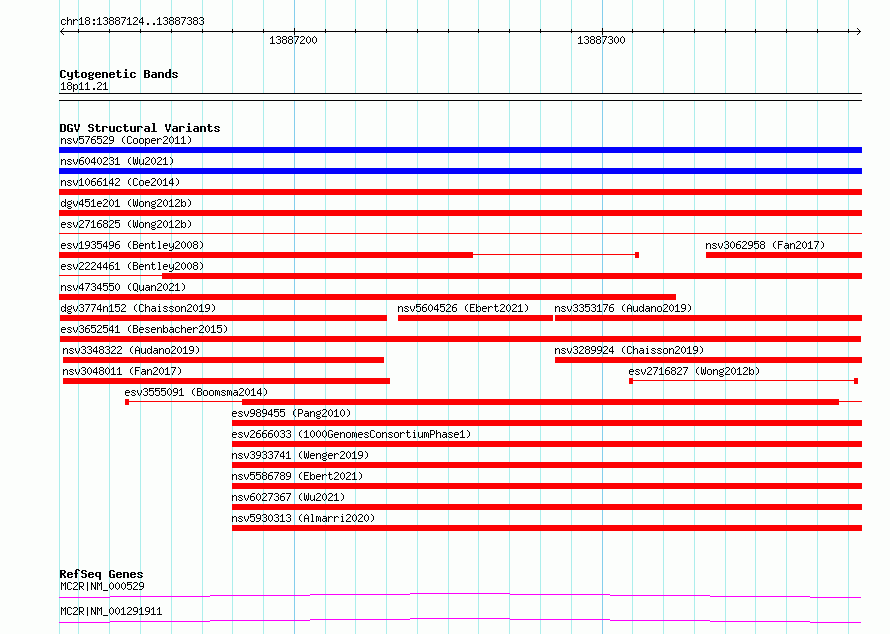
Task: Select variant nsv3048011 (Fan2017) label
Action: click(122, 371)
